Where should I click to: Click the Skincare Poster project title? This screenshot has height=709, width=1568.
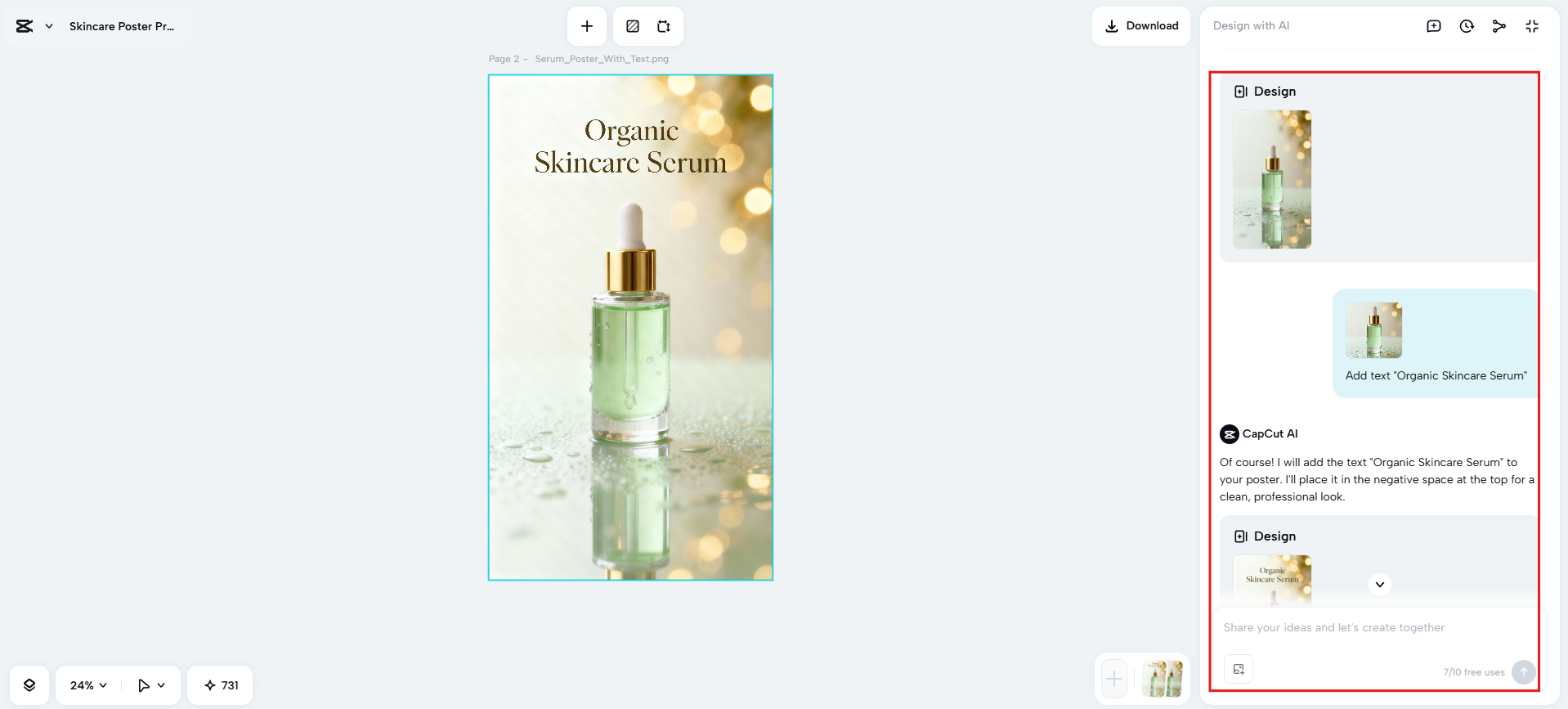[122, 26]
